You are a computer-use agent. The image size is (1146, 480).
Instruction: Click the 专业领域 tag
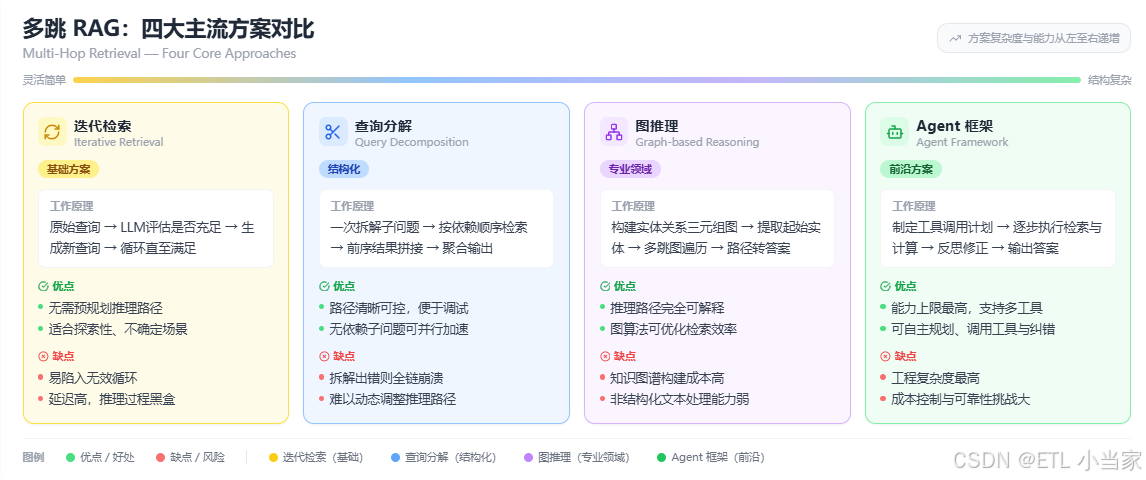630,169
